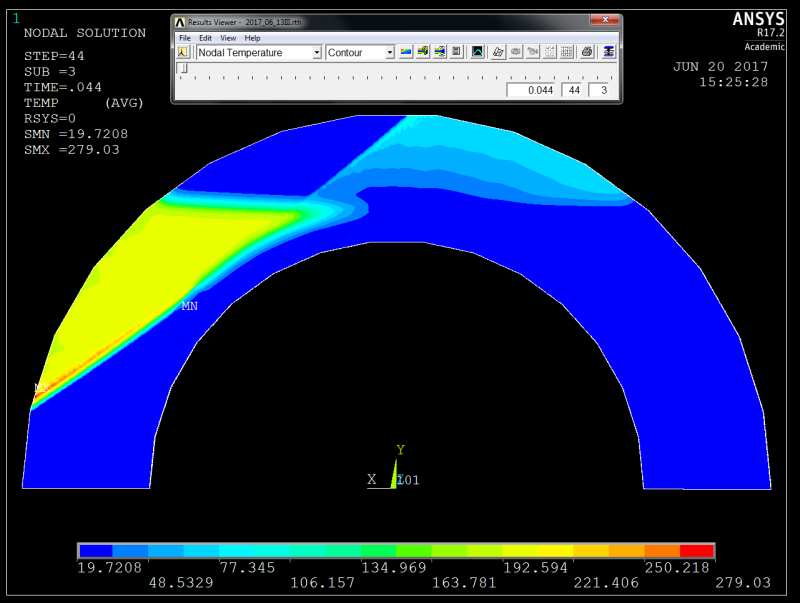
Task: Click the legend value 221.406
Action: [x=606, y=583]
